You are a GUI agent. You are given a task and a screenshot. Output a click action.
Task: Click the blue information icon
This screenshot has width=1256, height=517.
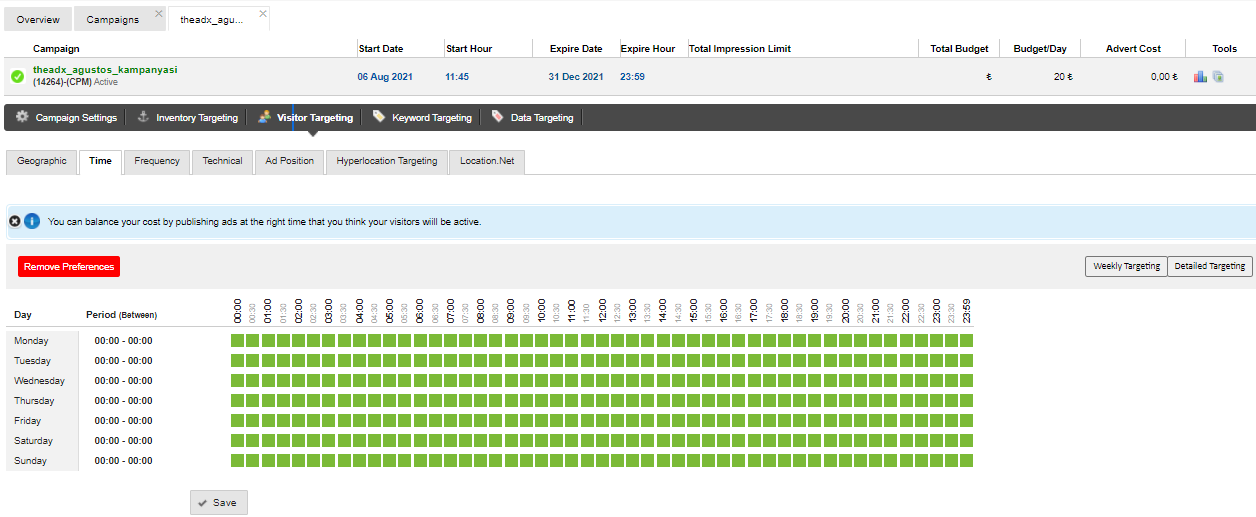pyautogui.click(x=32, y=221)
